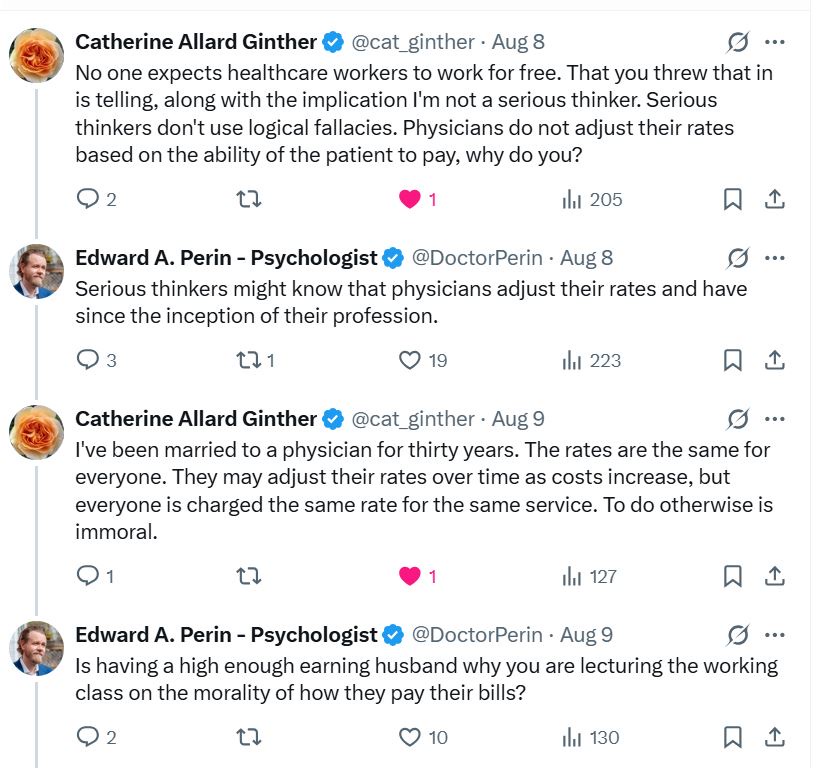
Task: Open more options on Catherine's Aug 9 tweet
Action: [x=774, y=418]
